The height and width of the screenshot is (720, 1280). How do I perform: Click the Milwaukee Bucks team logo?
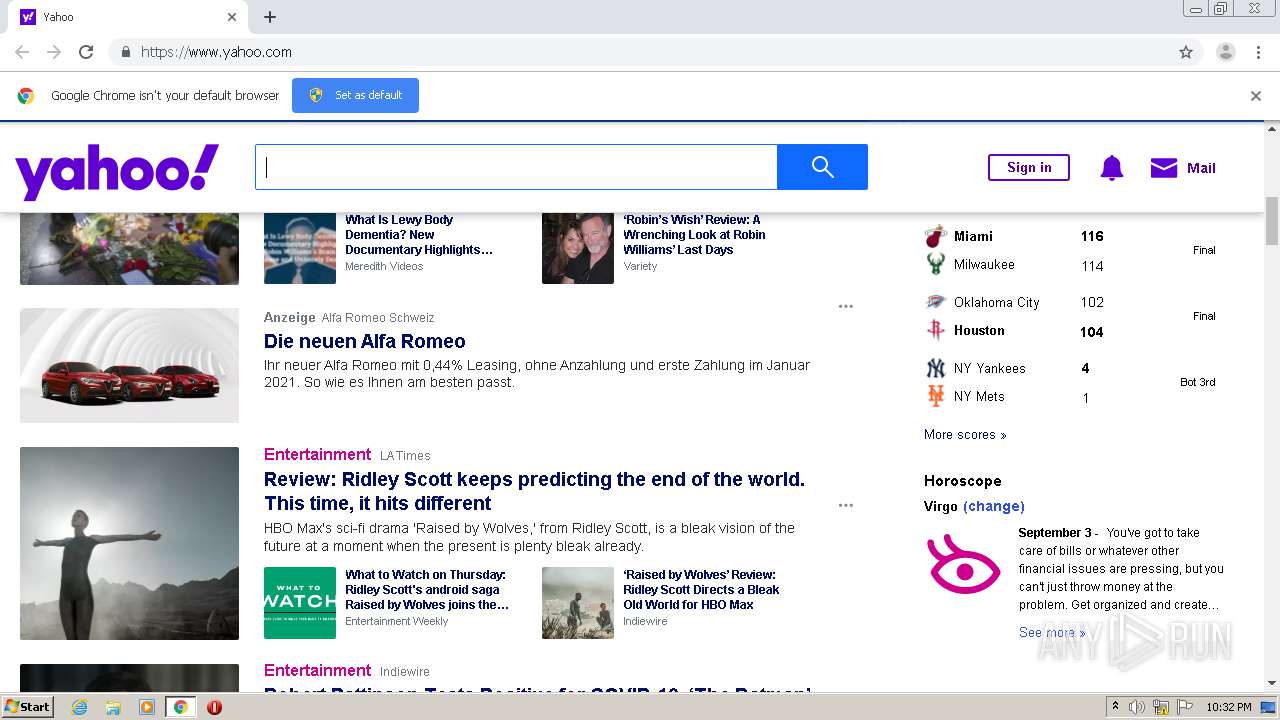click(935, 264)
